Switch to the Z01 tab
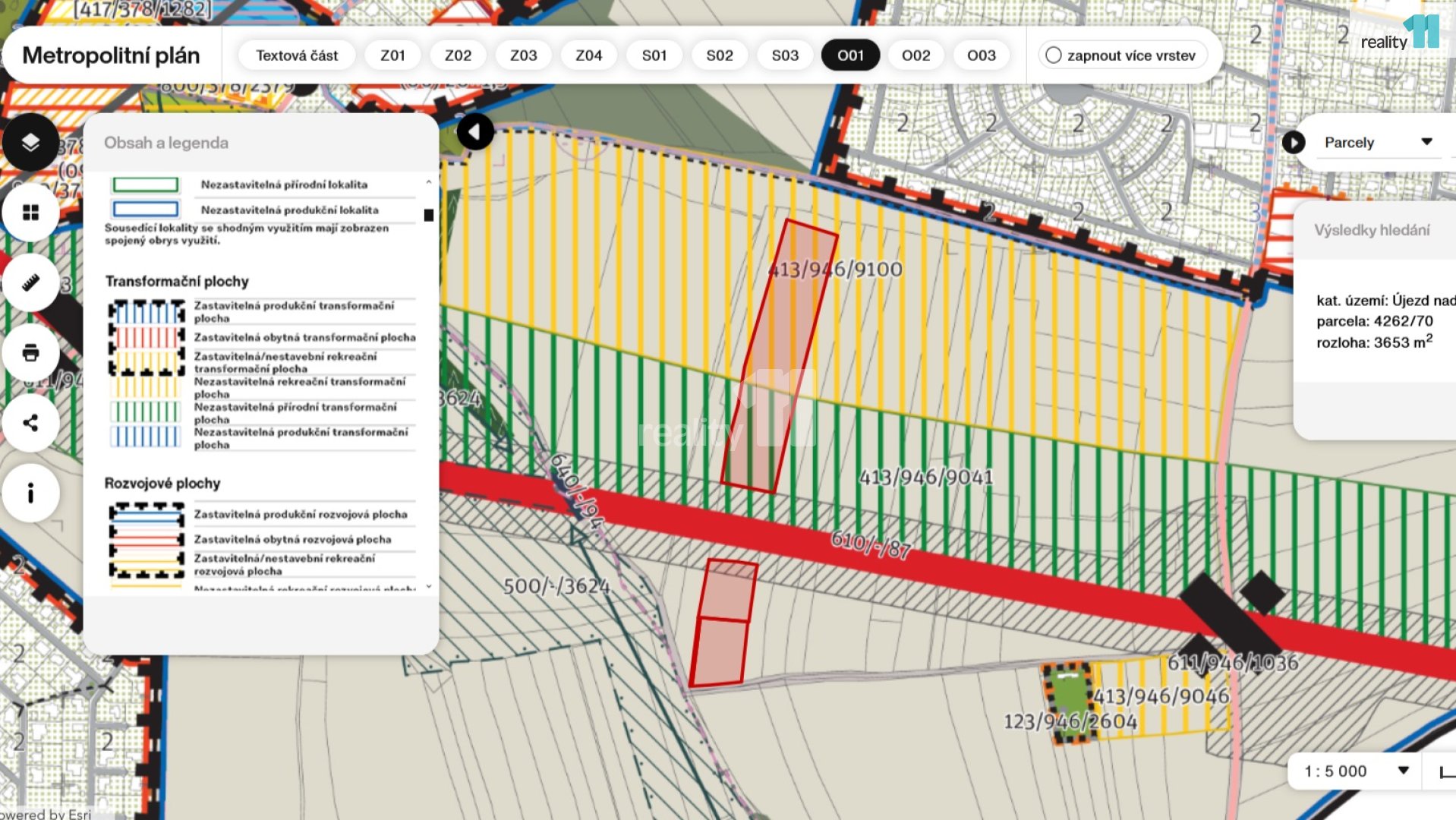This screenshot has height=820, width=1456. pyautogui.click(x=392, y=55)
